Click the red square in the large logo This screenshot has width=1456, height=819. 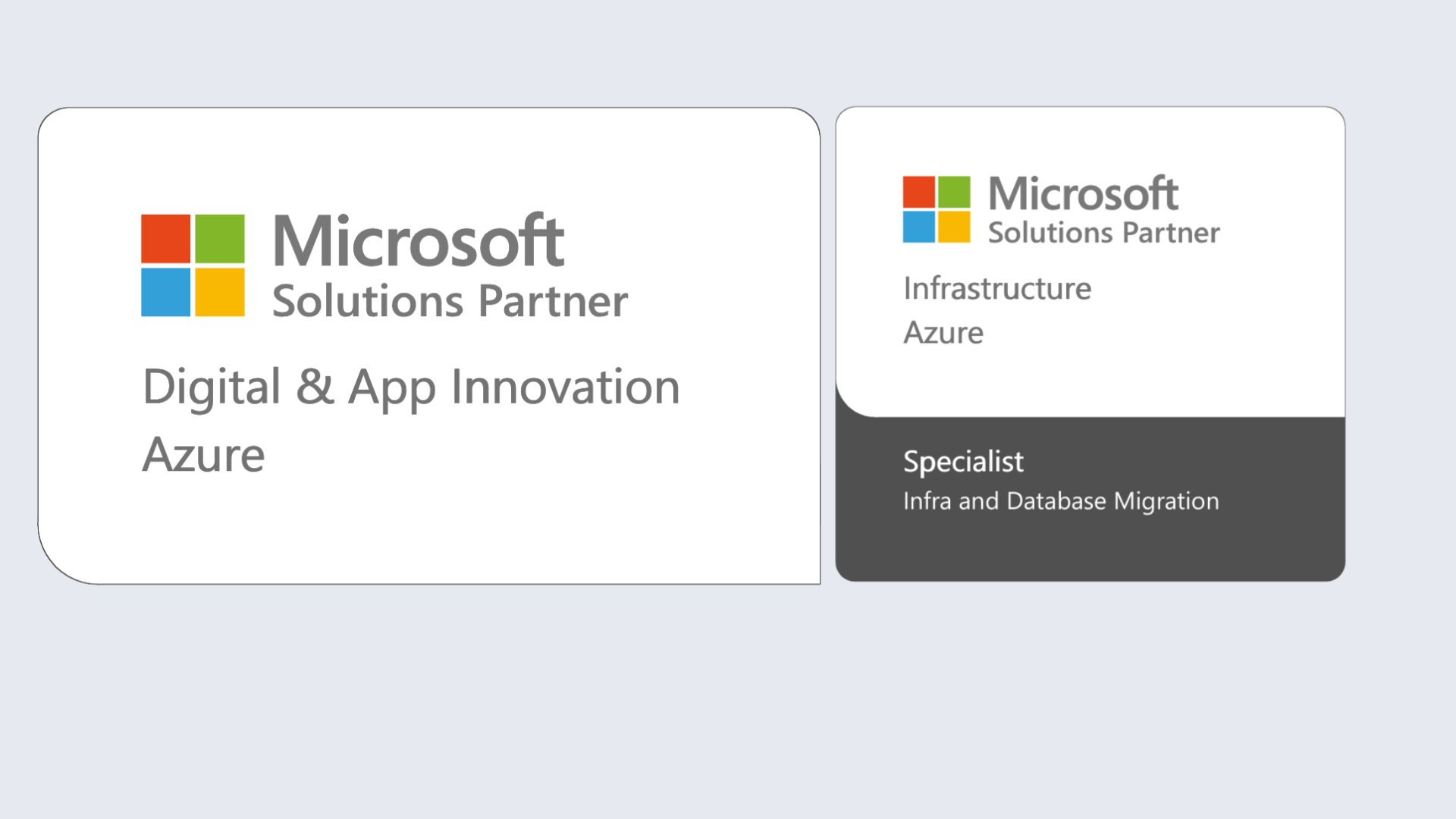click(165, 238)
